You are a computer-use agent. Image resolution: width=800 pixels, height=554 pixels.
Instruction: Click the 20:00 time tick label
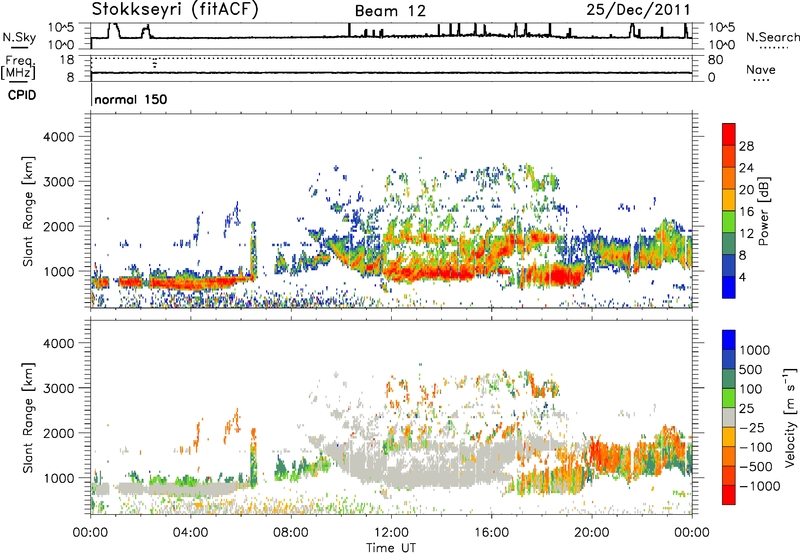coord(591,533)
